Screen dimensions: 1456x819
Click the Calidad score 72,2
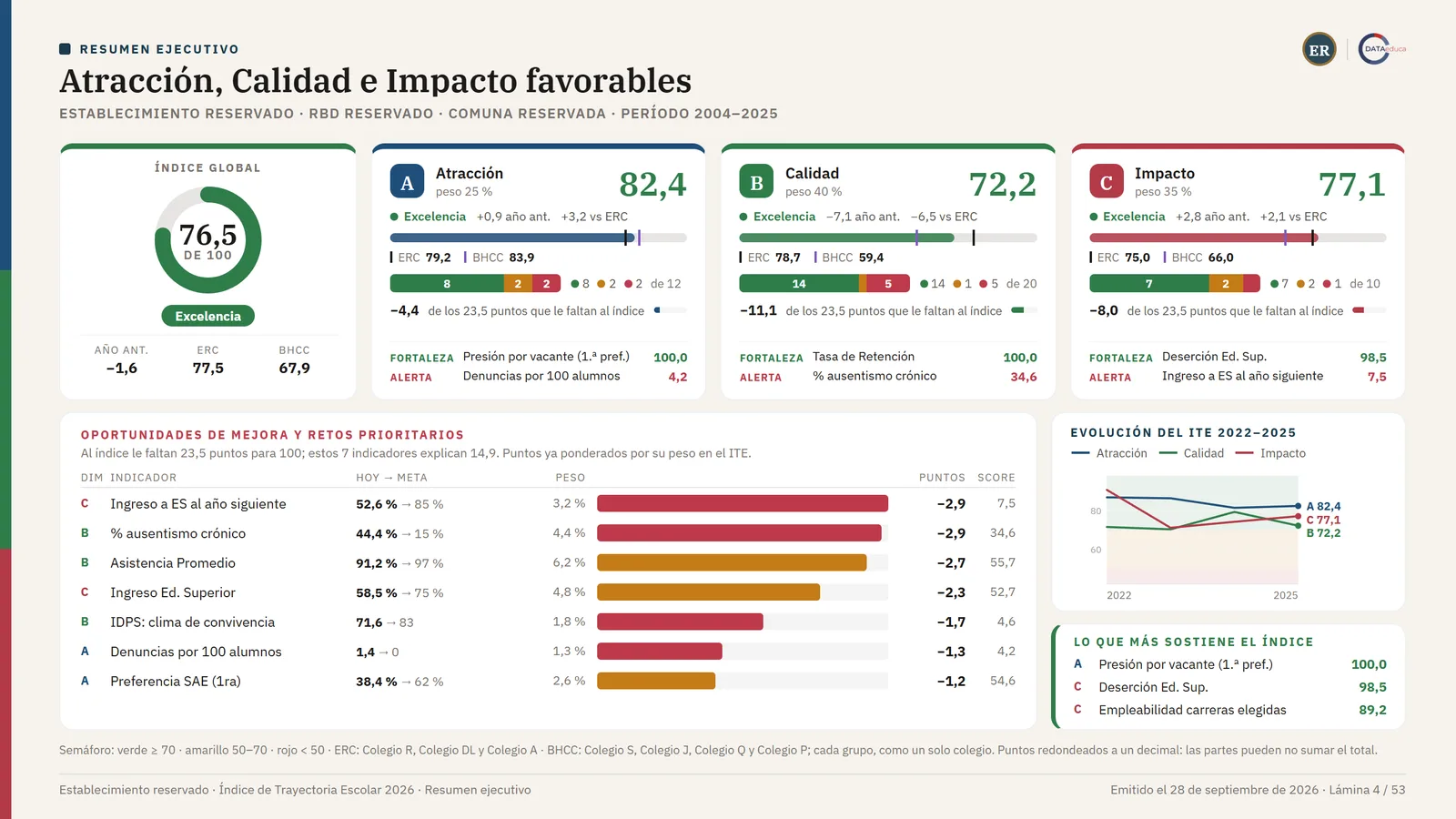click(x=1002, y=184)
